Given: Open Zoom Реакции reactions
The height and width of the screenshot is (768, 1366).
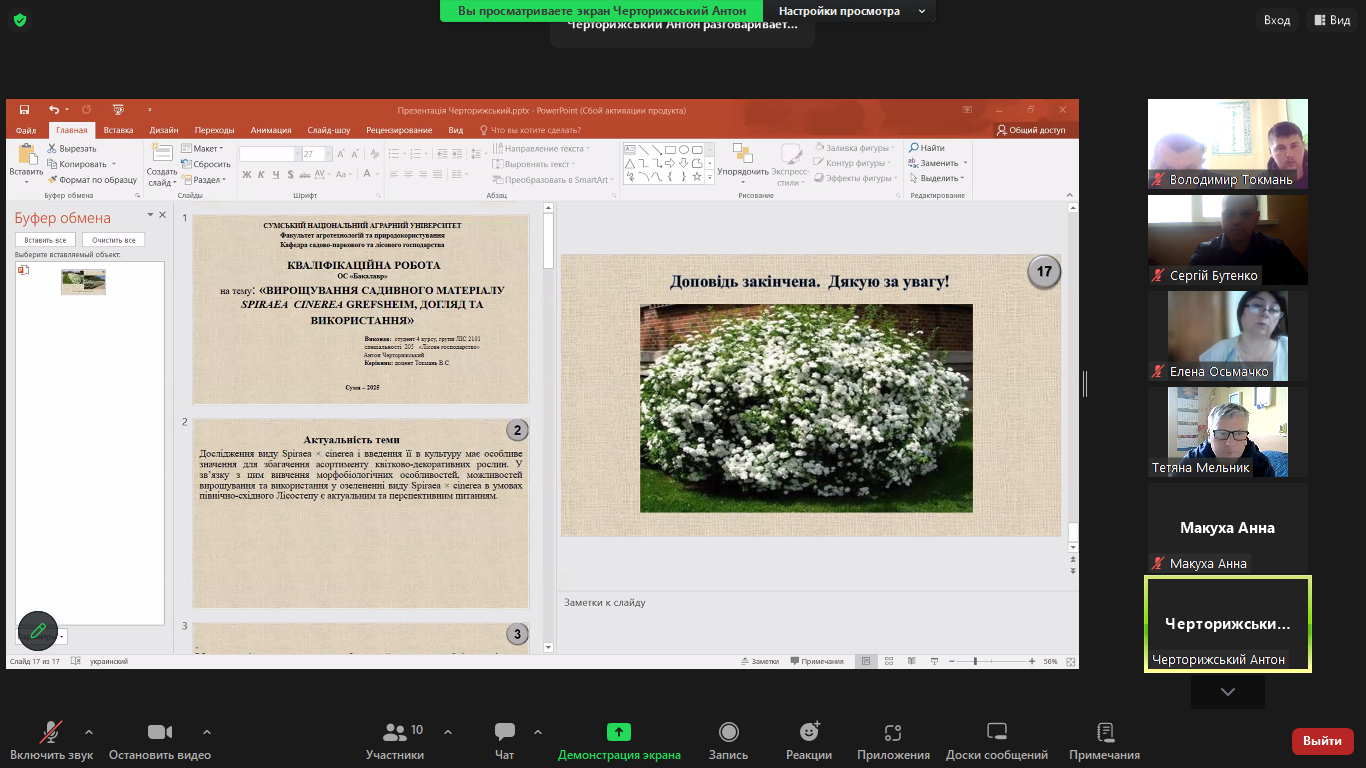Looking at the screenshot, I should (x=809, y=741).
